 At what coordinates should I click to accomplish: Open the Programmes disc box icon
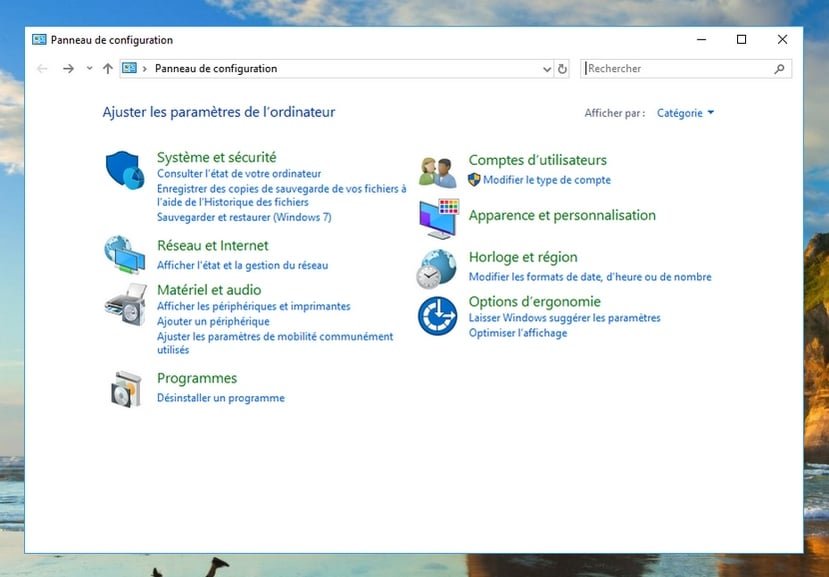[126, 389]
